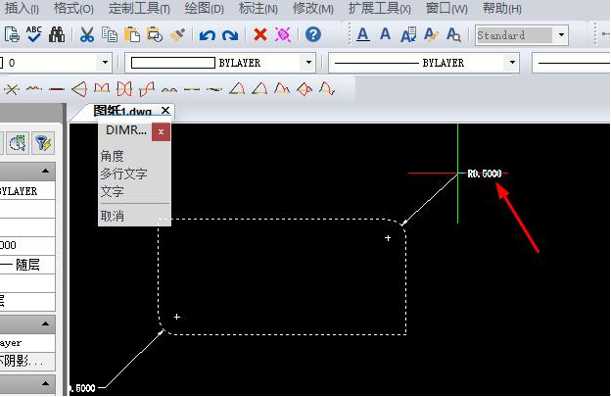Click the upper-right arc center mark
Image resolution: width=611 pixels, height=397 pixels.
[x=388, y=238]
